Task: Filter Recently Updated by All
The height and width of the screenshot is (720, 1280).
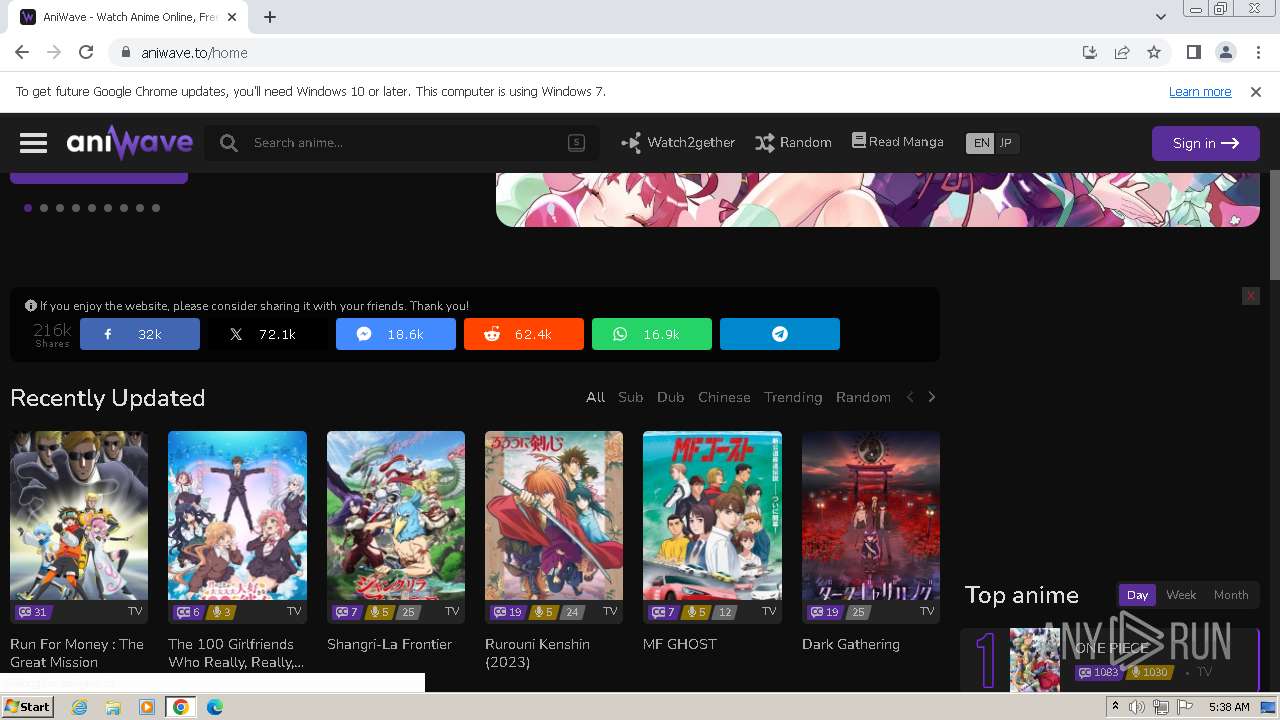Action: (596, 397)
